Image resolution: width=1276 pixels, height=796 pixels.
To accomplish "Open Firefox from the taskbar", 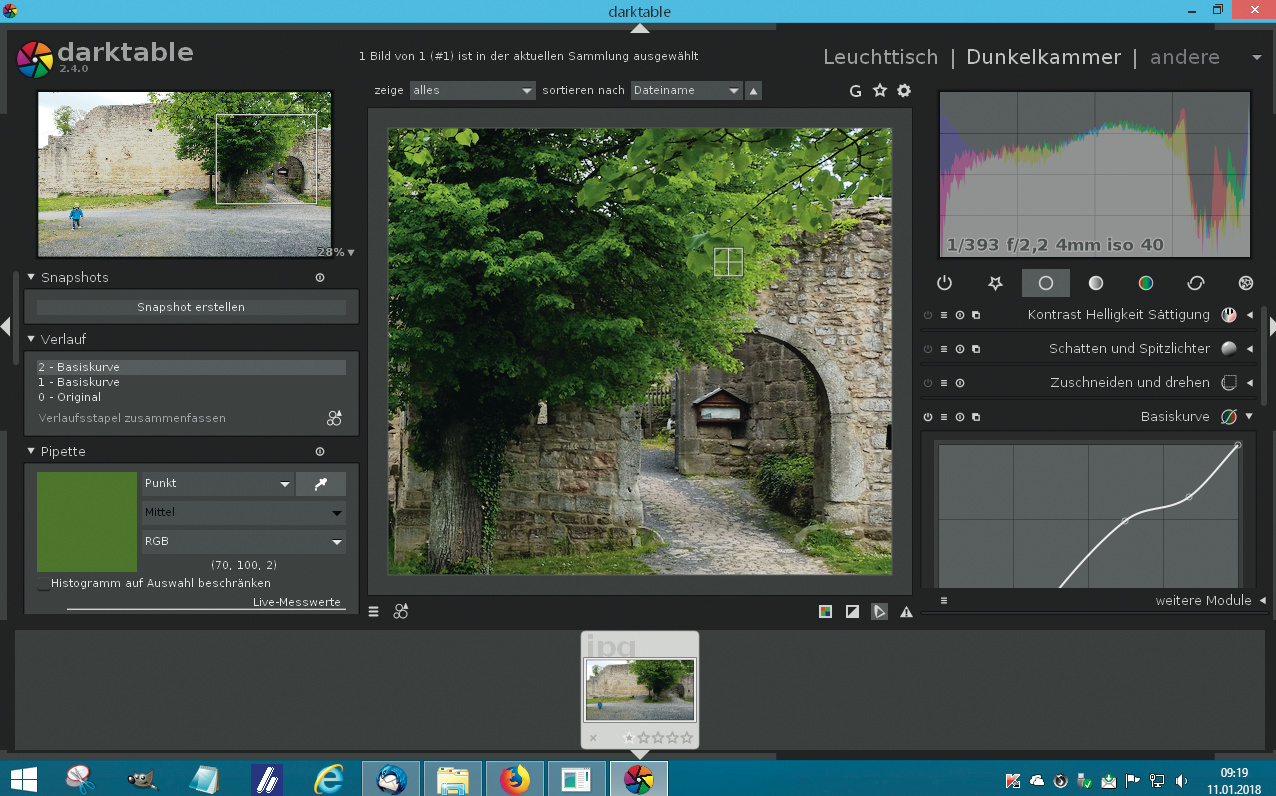I will [x=515, y=779].
